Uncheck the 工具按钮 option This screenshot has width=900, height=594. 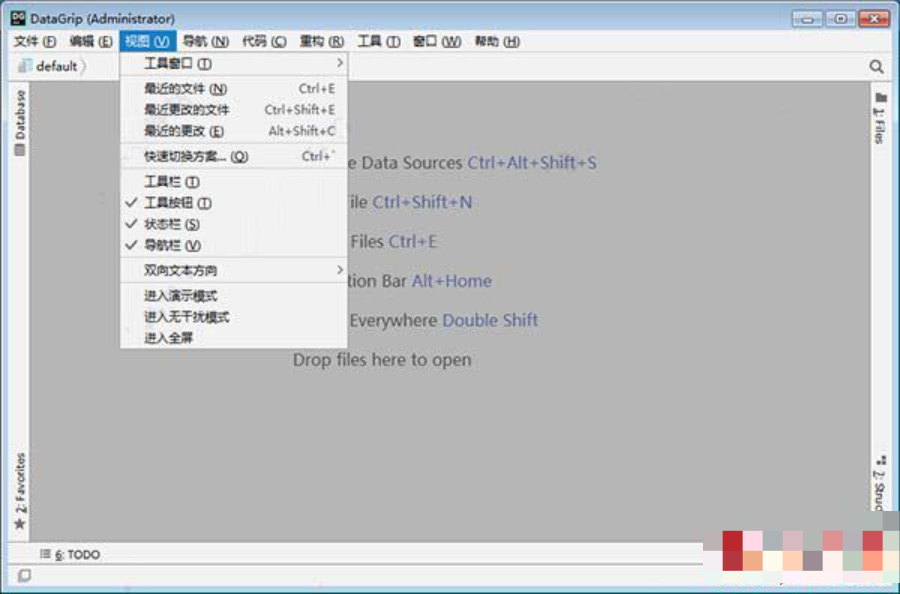coord(234,203)
